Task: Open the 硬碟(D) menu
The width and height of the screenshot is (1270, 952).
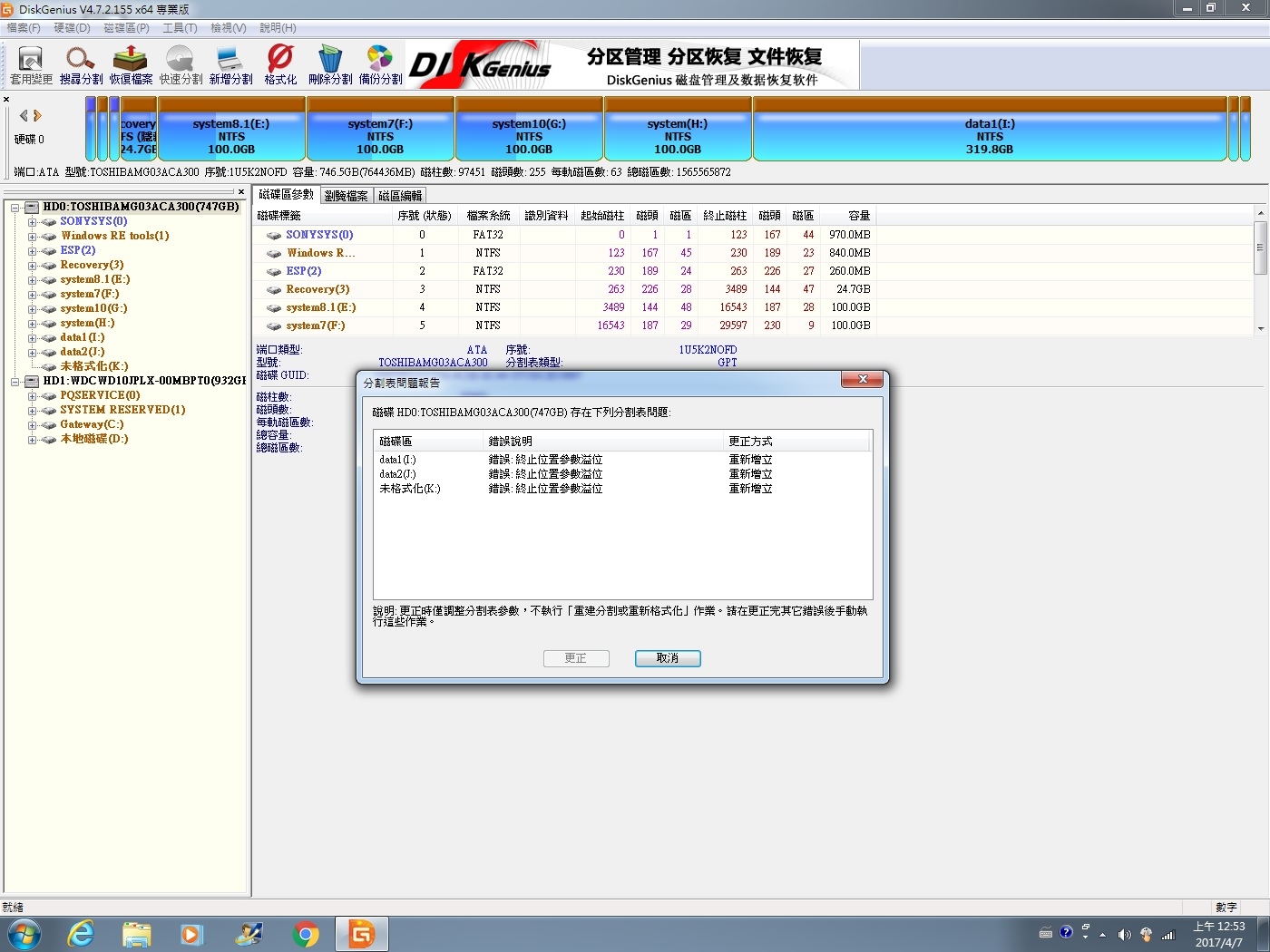Action: pyautogui.click(x=72, y=28)
